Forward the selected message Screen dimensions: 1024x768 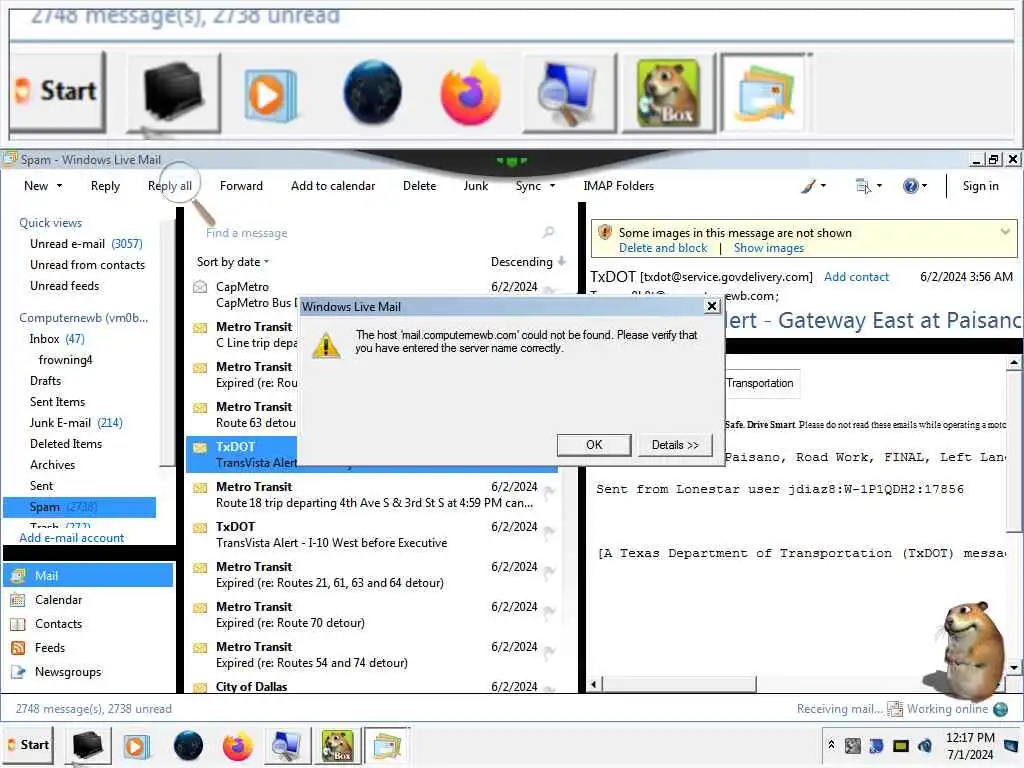(241, 186)
